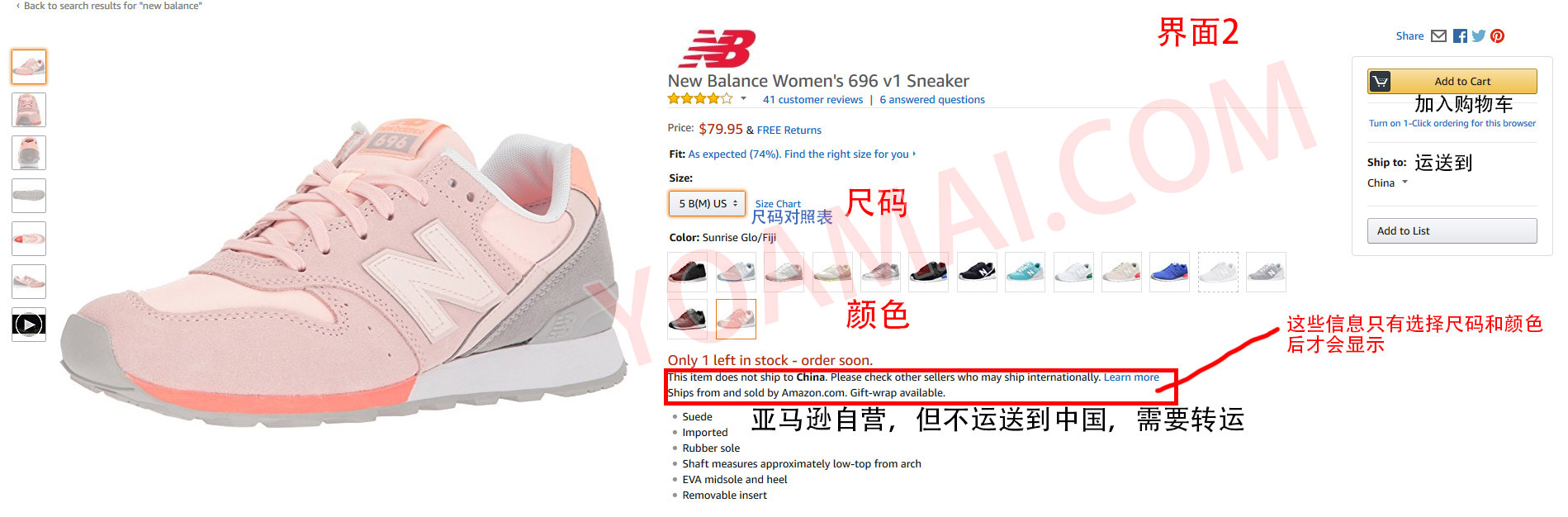Screen dimensions: 1568x517
Task: Open 41 customer reviews link
Action: pos(812,100)
